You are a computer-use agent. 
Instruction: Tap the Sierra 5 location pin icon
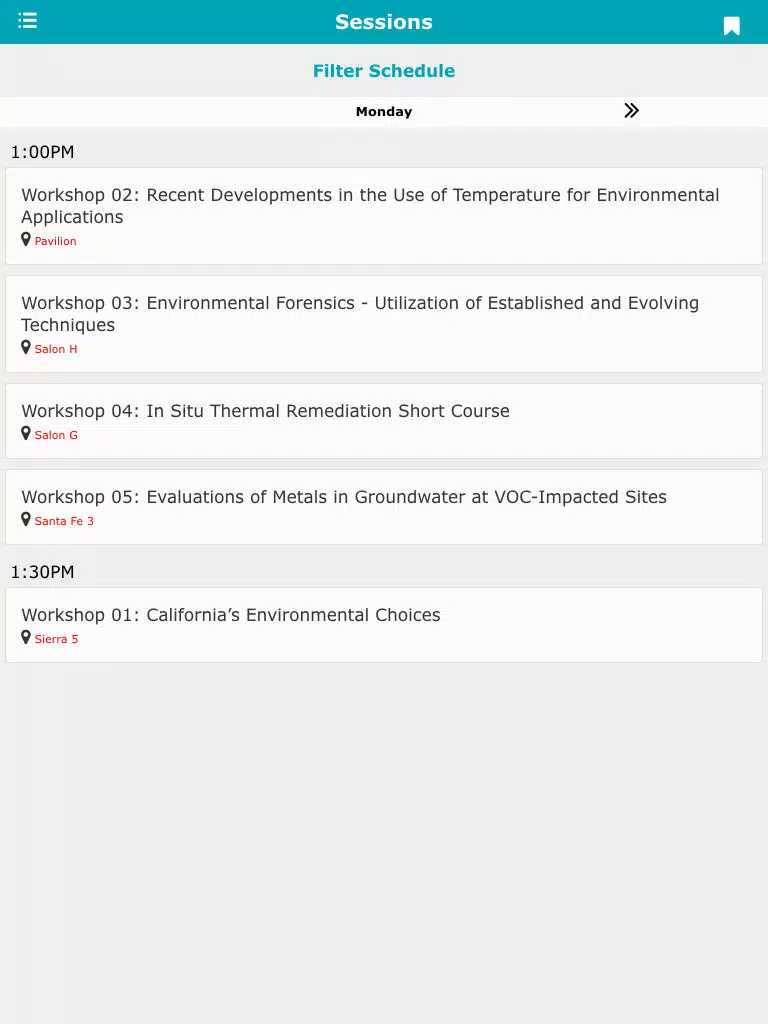click(25, 637)
